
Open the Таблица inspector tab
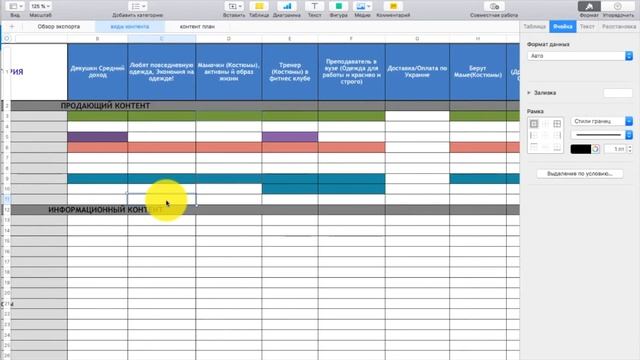coord(534,27)
